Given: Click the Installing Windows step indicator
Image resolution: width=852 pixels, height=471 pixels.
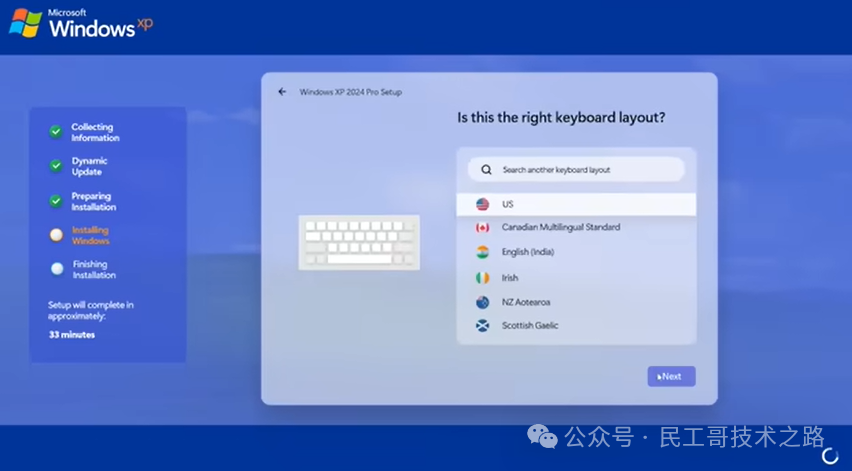Looking at the screenshot, I should [x=57, y=235].
